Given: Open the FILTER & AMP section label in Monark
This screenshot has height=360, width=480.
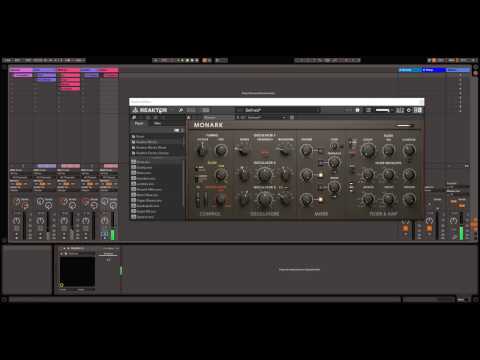Looking at the screenshot, I should coord(383,214).
